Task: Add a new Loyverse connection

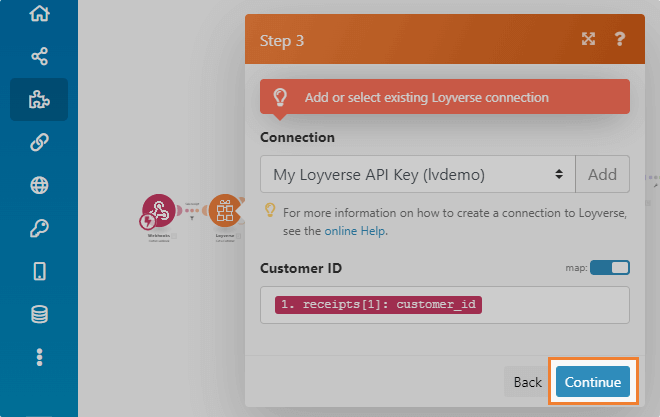Action: 602,174
